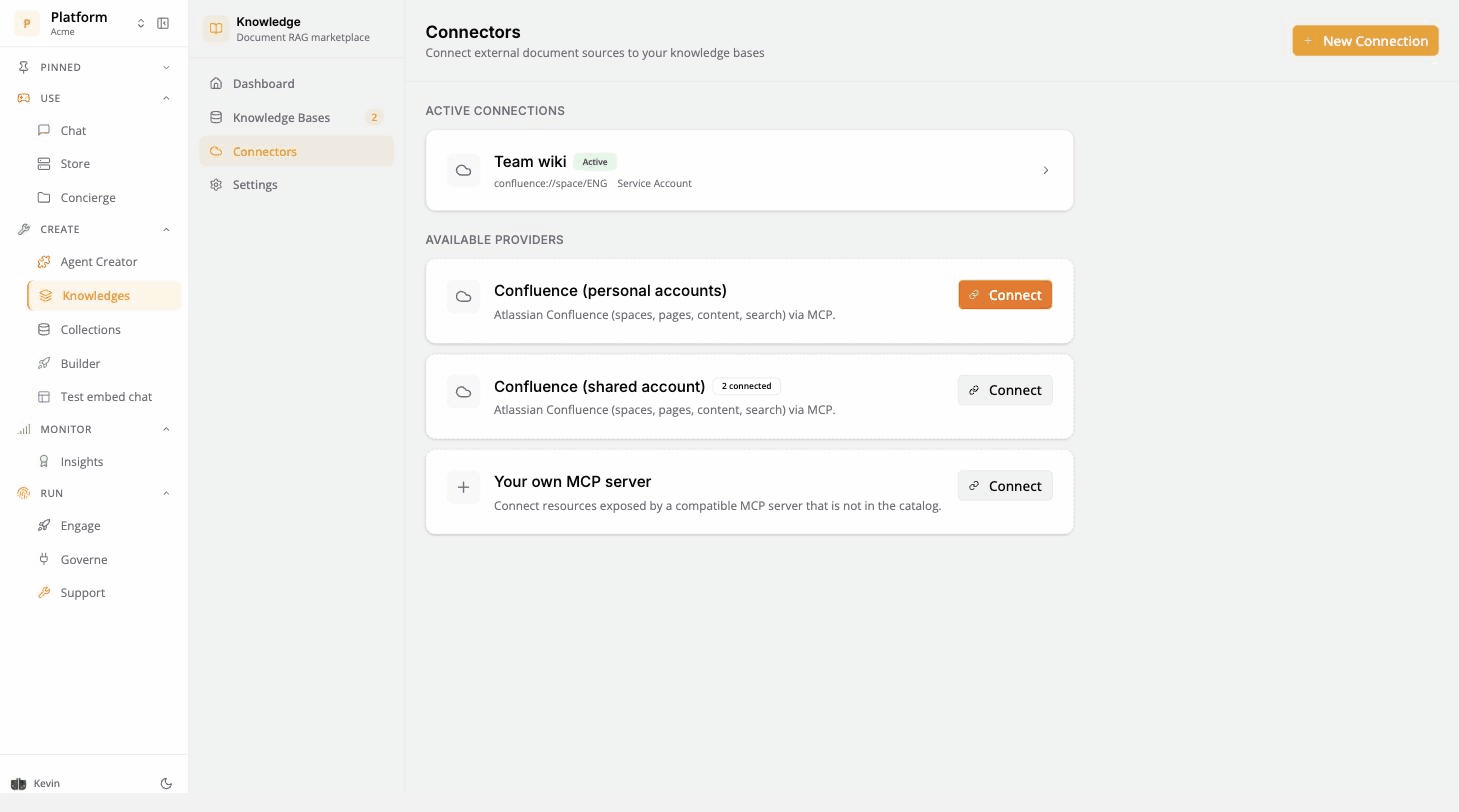
Task: Click the plus icon of own MCP server
Action: [x=463, y=487]
